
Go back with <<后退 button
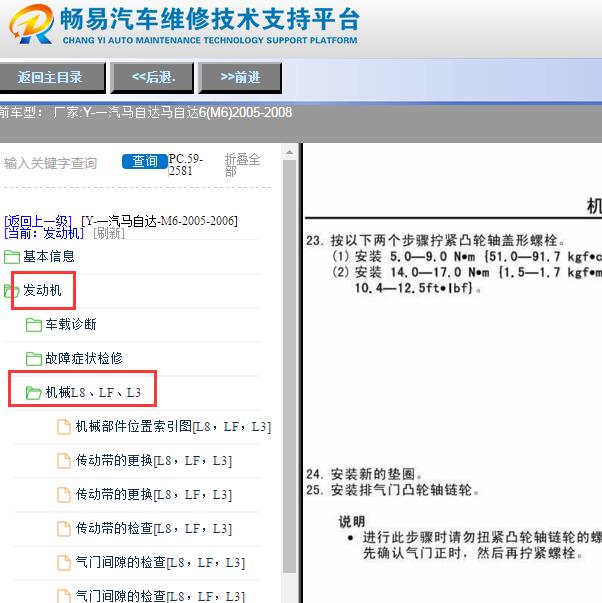(x=152, y=78)
